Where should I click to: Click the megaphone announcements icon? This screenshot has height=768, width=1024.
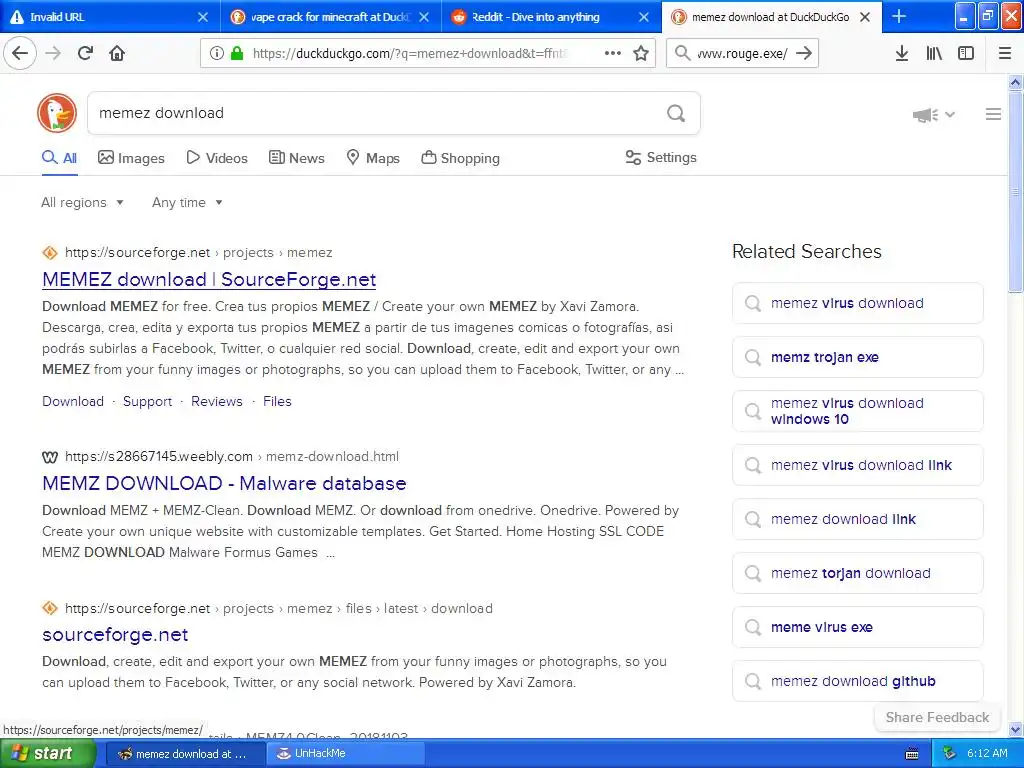925,115
